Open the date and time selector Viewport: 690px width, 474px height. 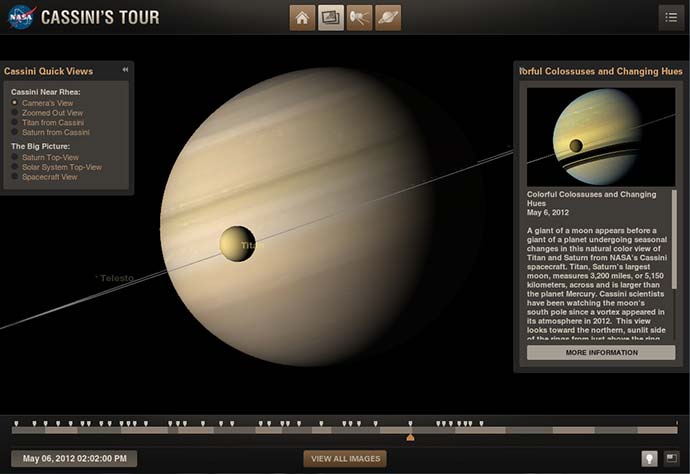75,458
